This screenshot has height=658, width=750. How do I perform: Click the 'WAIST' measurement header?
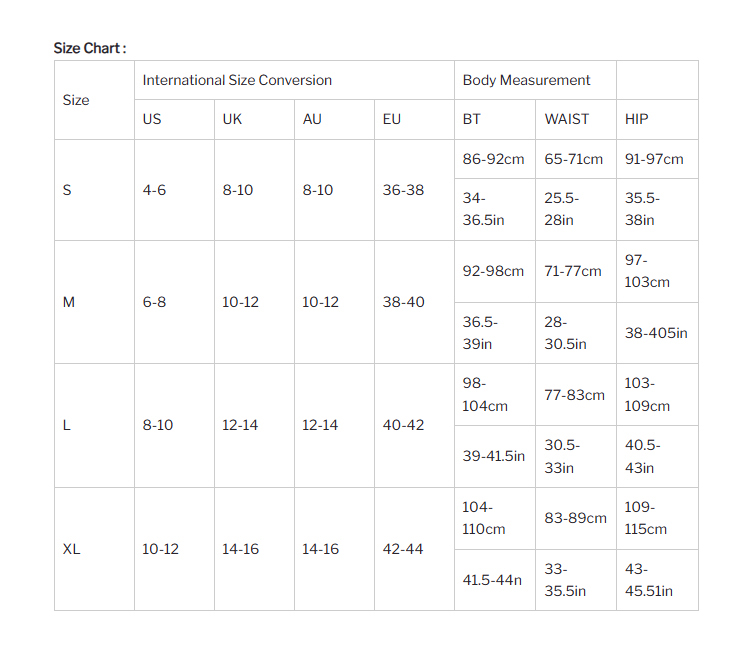tap(567, 119)
